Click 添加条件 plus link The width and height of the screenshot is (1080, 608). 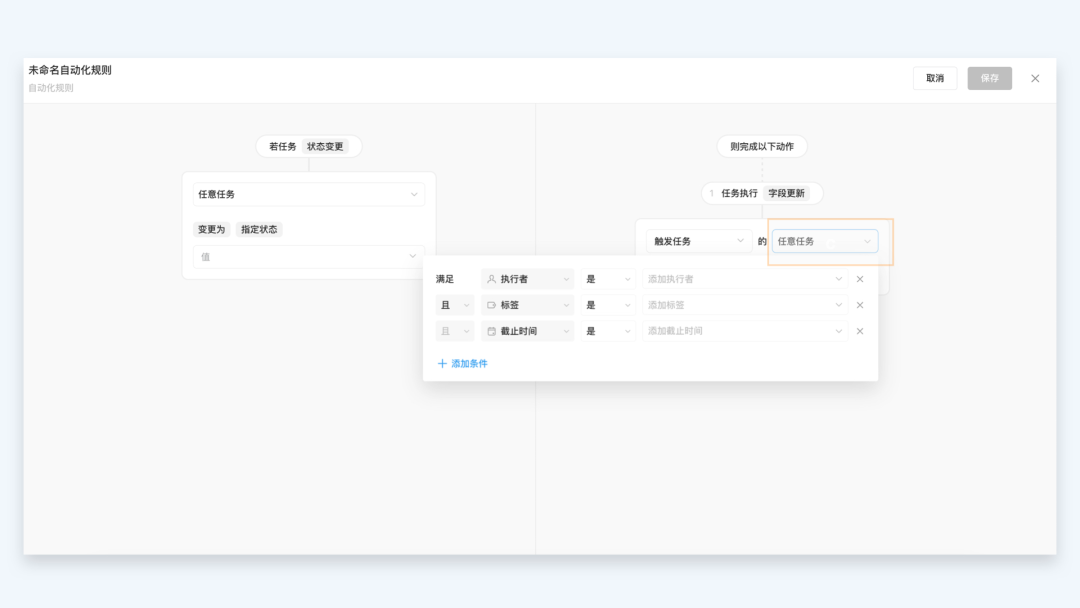coord(462,364)
